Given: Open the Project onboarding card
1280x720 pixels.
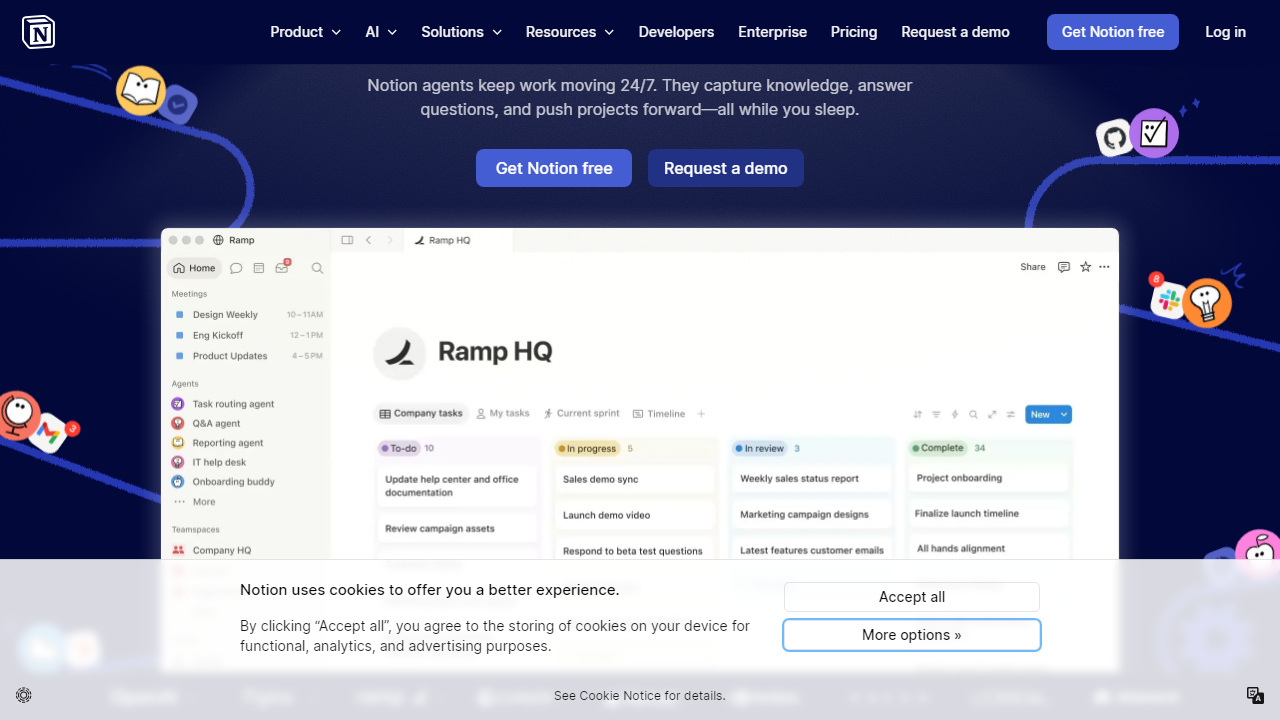Looking at the screenshot, I should [989, 478].
